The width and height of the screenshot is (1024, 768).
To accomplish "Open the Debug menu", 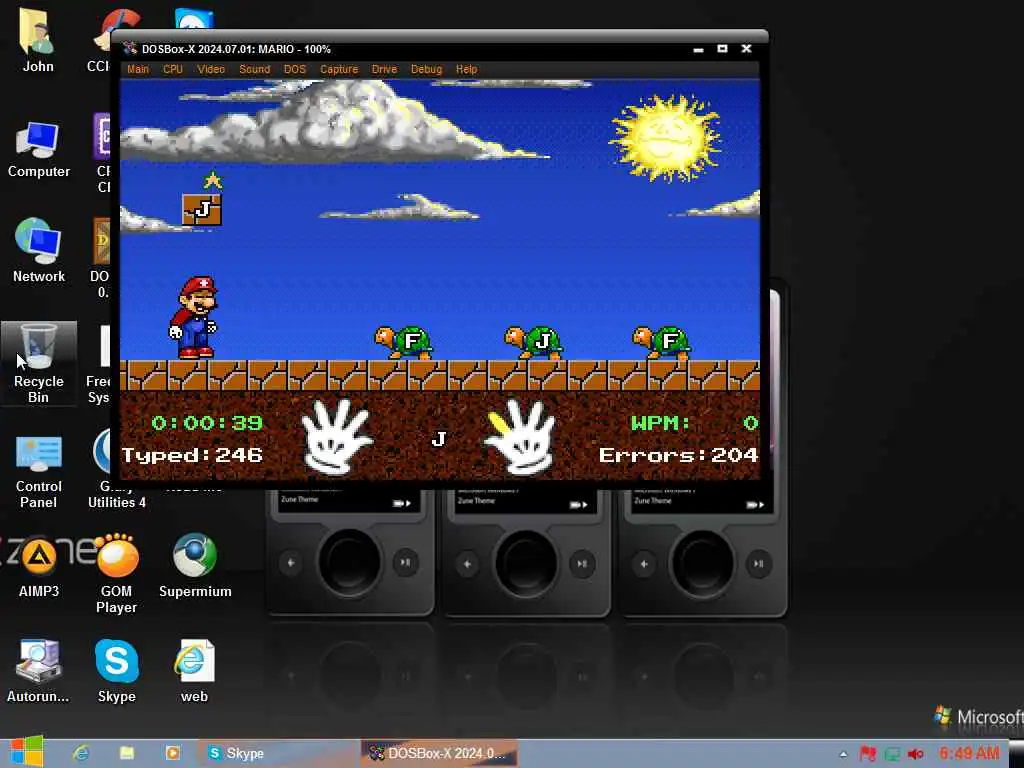I will [426, 69].
